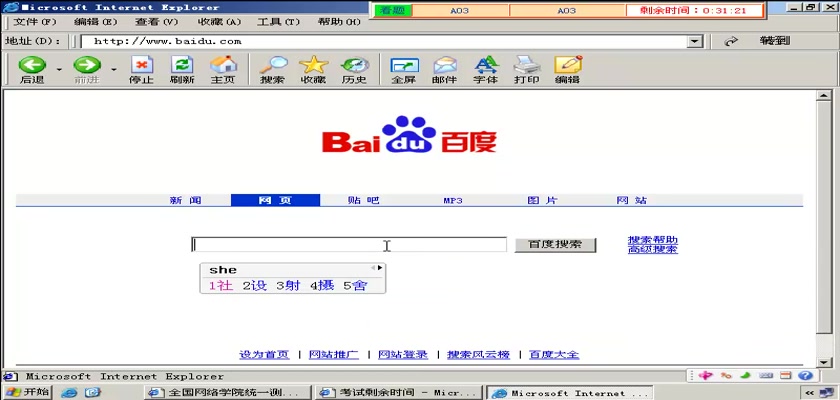The width and height of the screenshot is (840, 400).
Task: Click the scrollbar down arrow
Action: click(x=823, y=361)
